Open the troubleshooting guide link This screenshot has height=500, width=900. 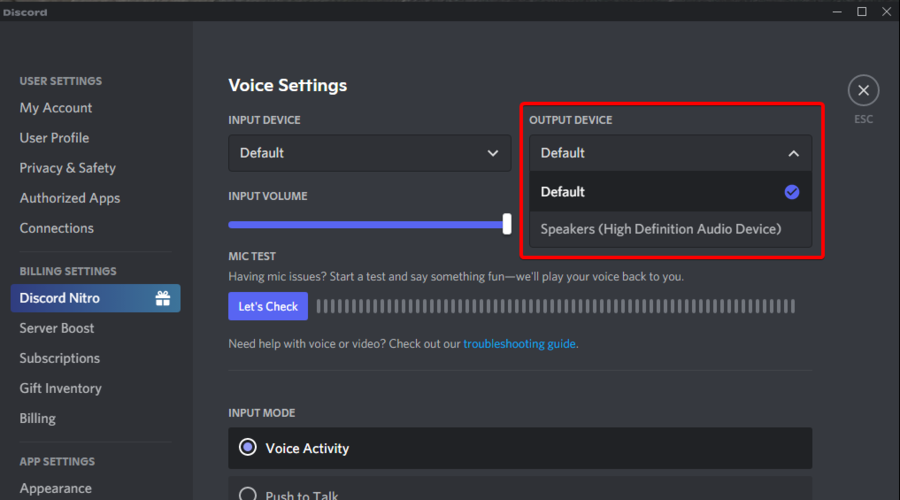519,344
